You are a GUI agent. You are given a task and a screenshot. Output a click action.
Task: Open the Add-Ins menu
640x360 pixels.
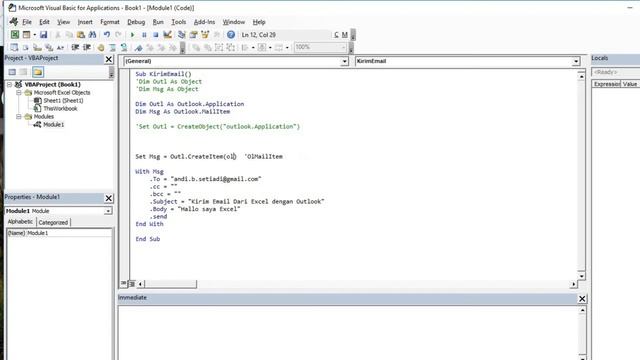204,22
